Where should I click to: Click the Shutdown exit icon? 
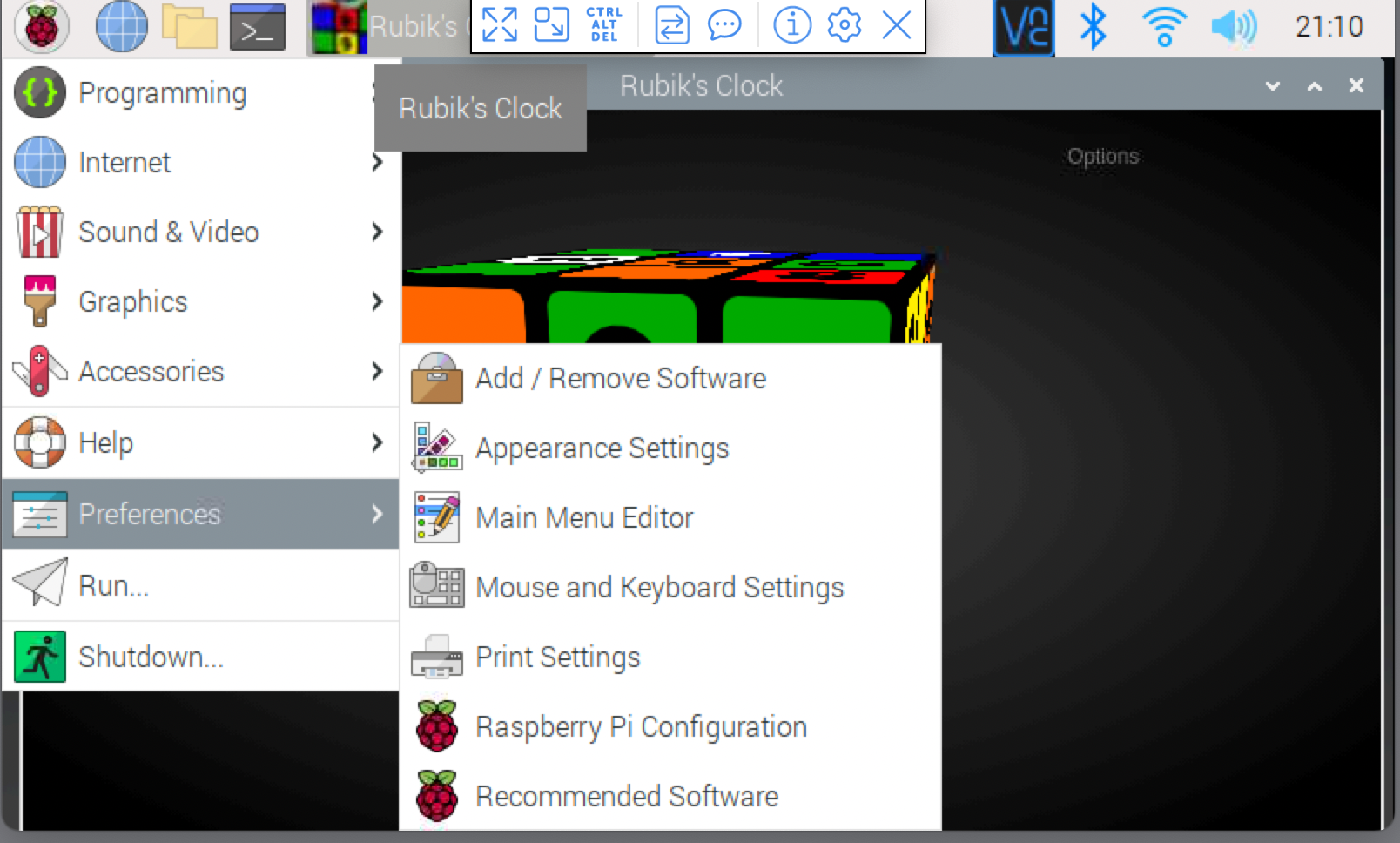point(40,657)
